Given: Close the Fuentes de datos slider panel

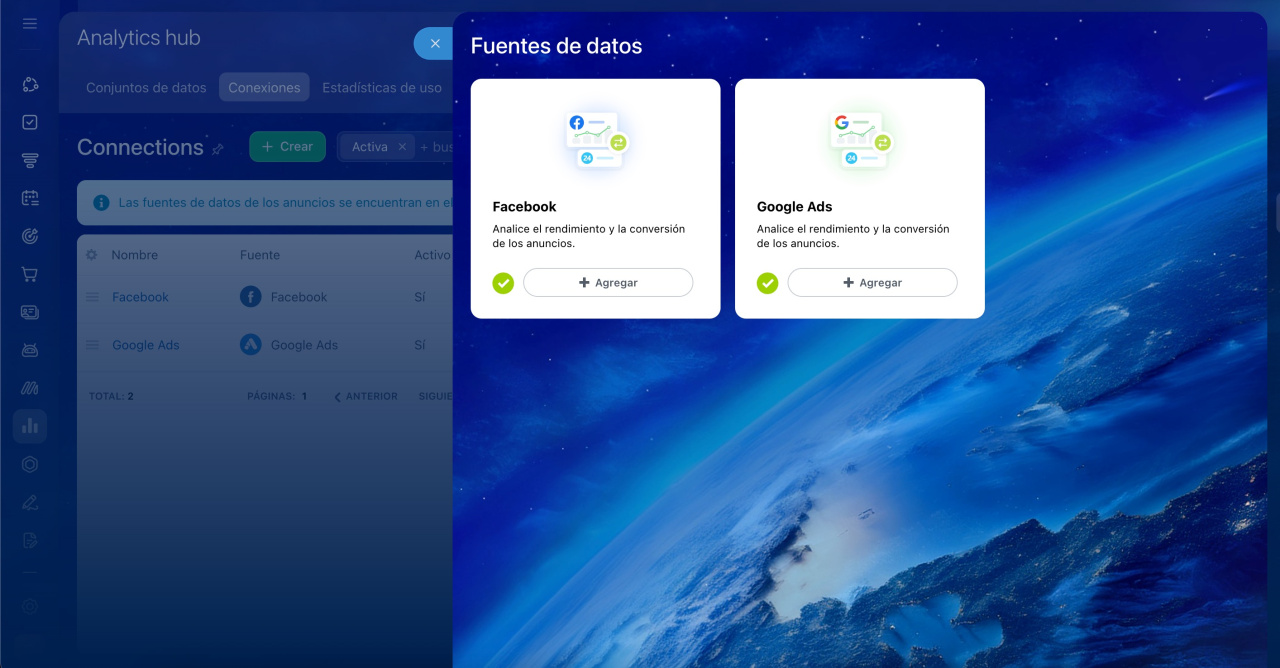Looking at the screenshot, I should pos(434,43).
